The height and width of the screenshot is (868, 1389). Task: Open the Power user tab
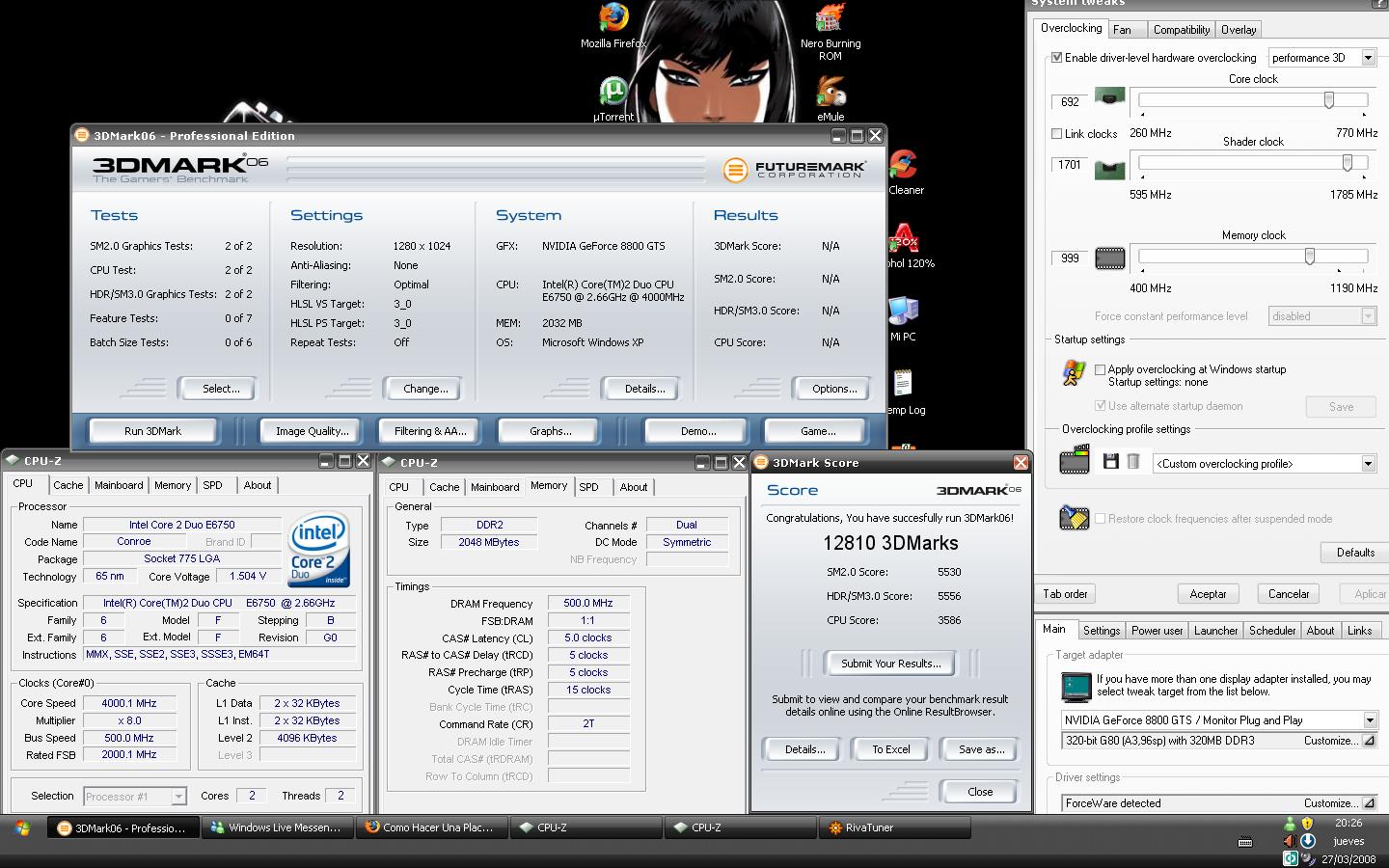1157,631
